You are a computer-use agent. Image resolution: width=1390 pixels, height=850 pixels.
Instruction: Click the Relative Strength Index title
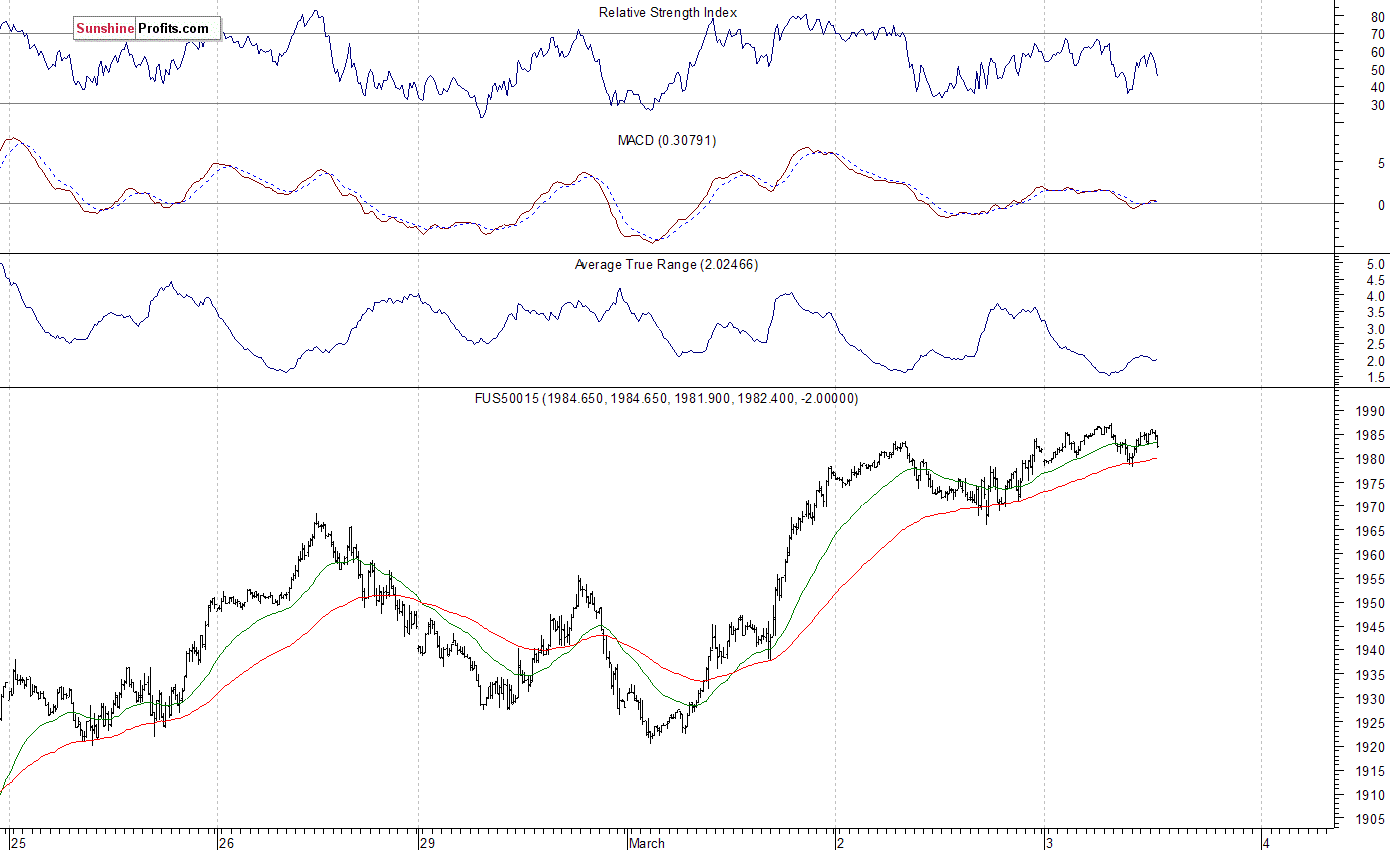[668, 12]
